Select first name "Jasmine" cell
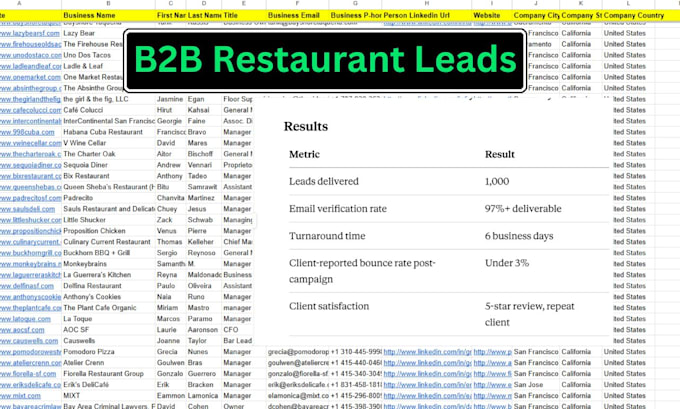Image resolution: width=680 pixels, height=409 pixels. (170, 99)
